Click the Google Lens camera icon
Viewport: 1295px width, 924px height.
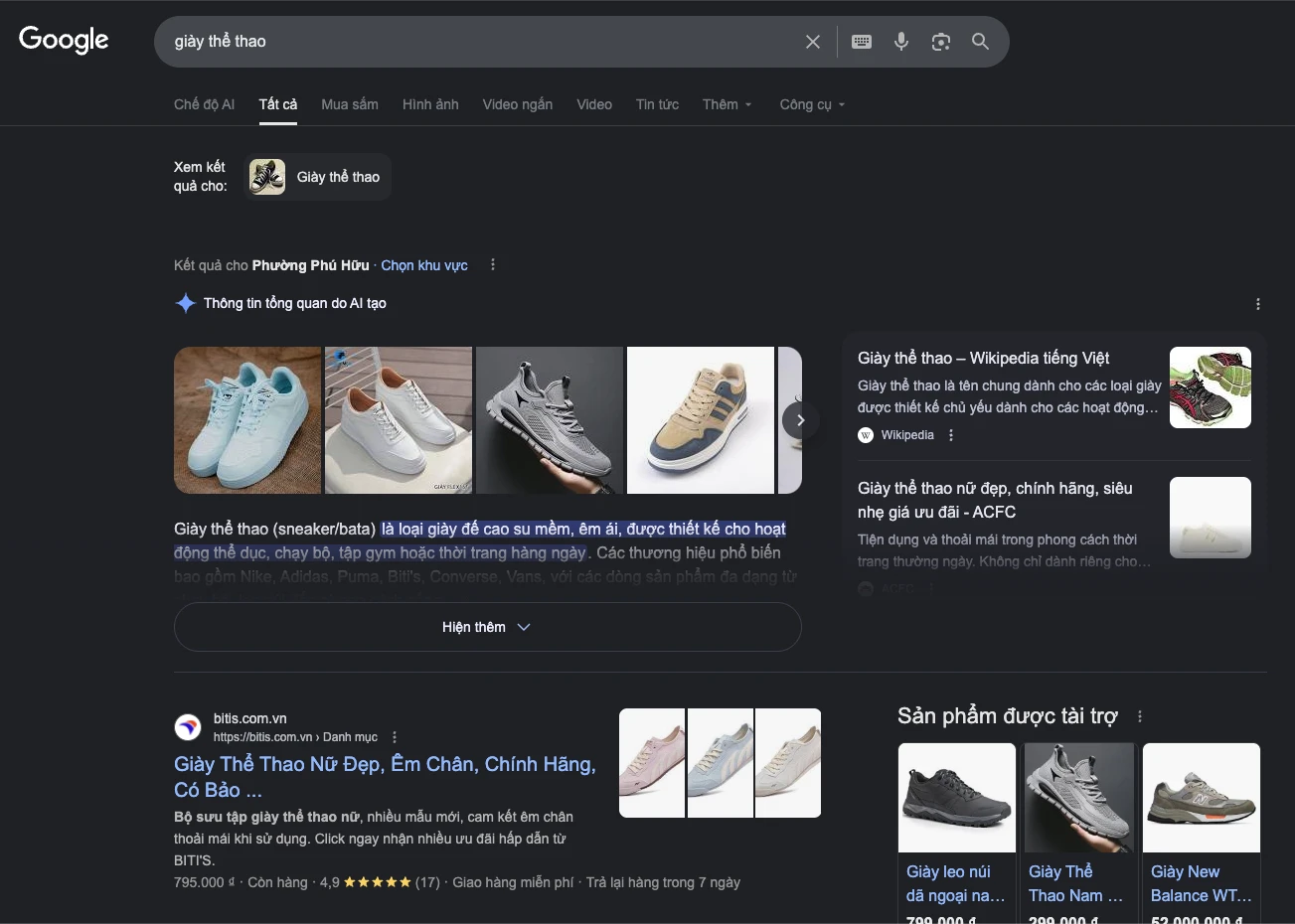pyautogui.click(x=940, y=41)
